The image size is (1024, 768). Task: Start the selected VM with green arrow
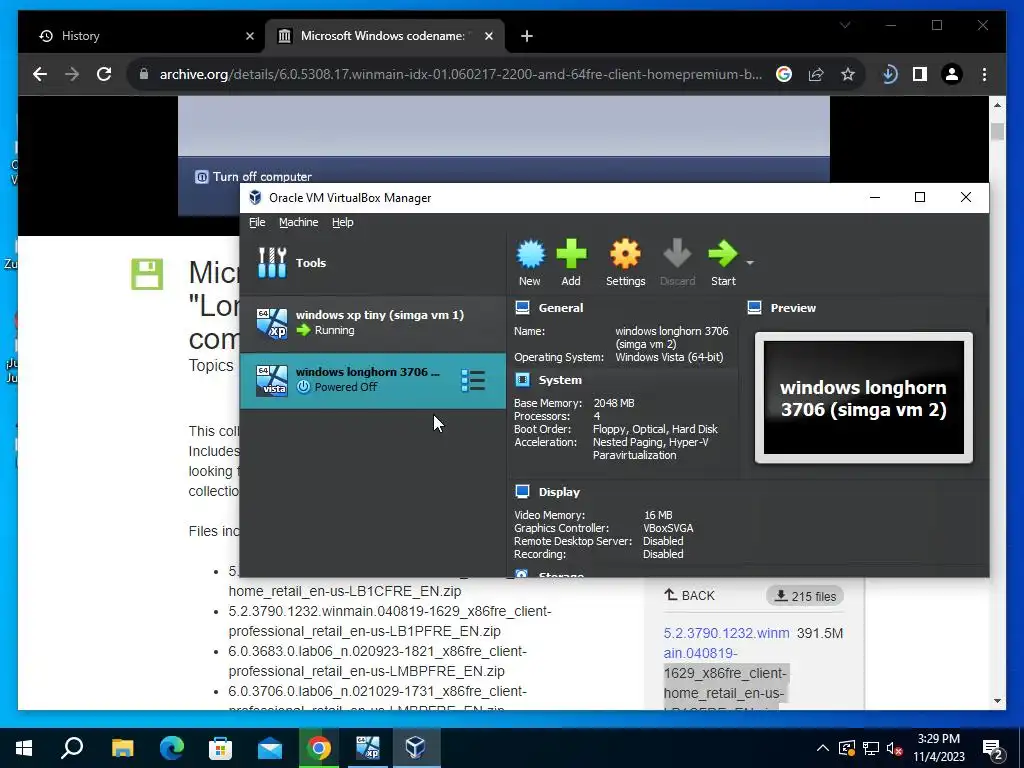[723, 262]
